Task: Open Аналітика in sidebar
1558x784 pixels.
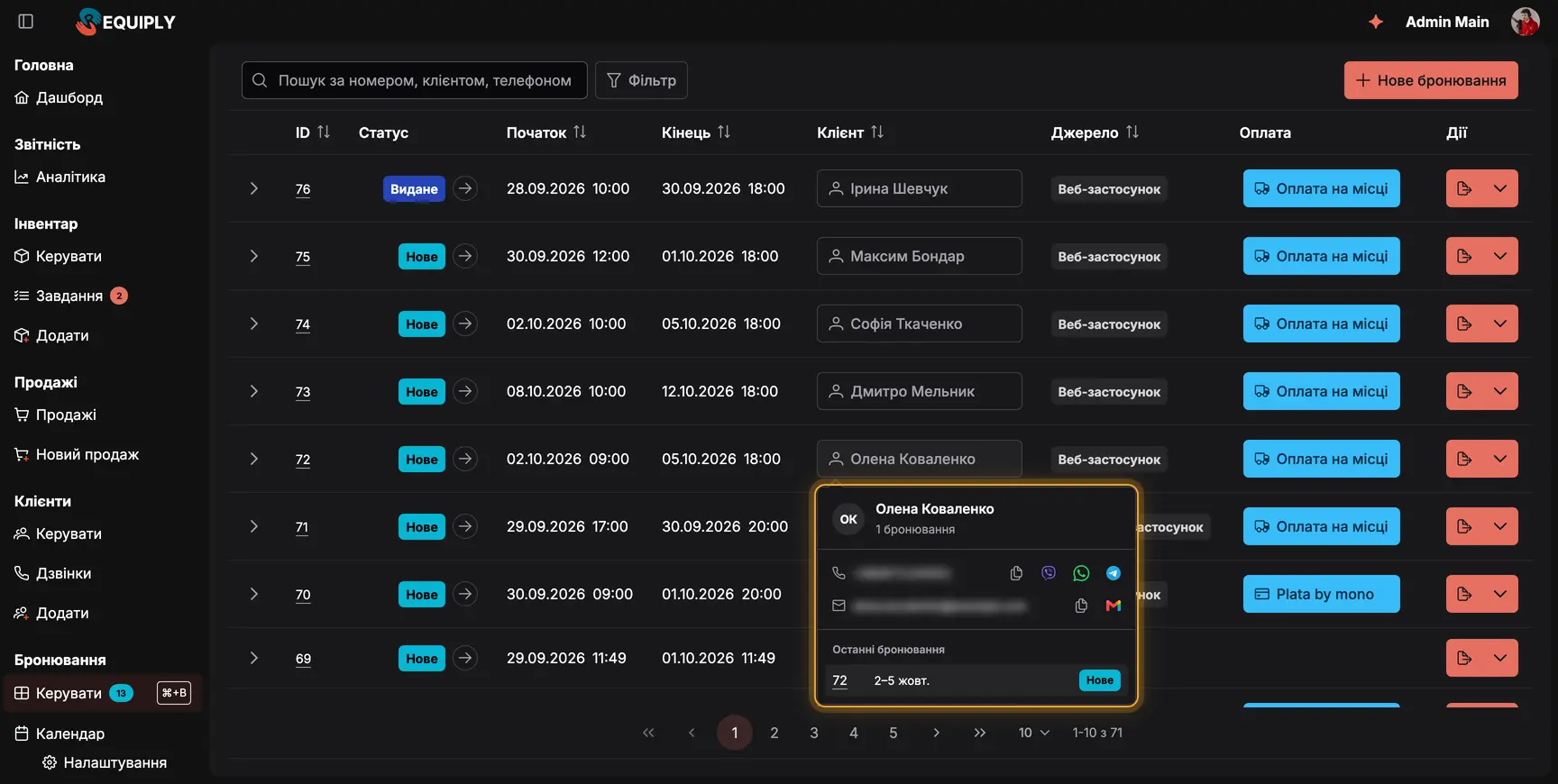Action: pyautogui.click(x=60, y=177)
